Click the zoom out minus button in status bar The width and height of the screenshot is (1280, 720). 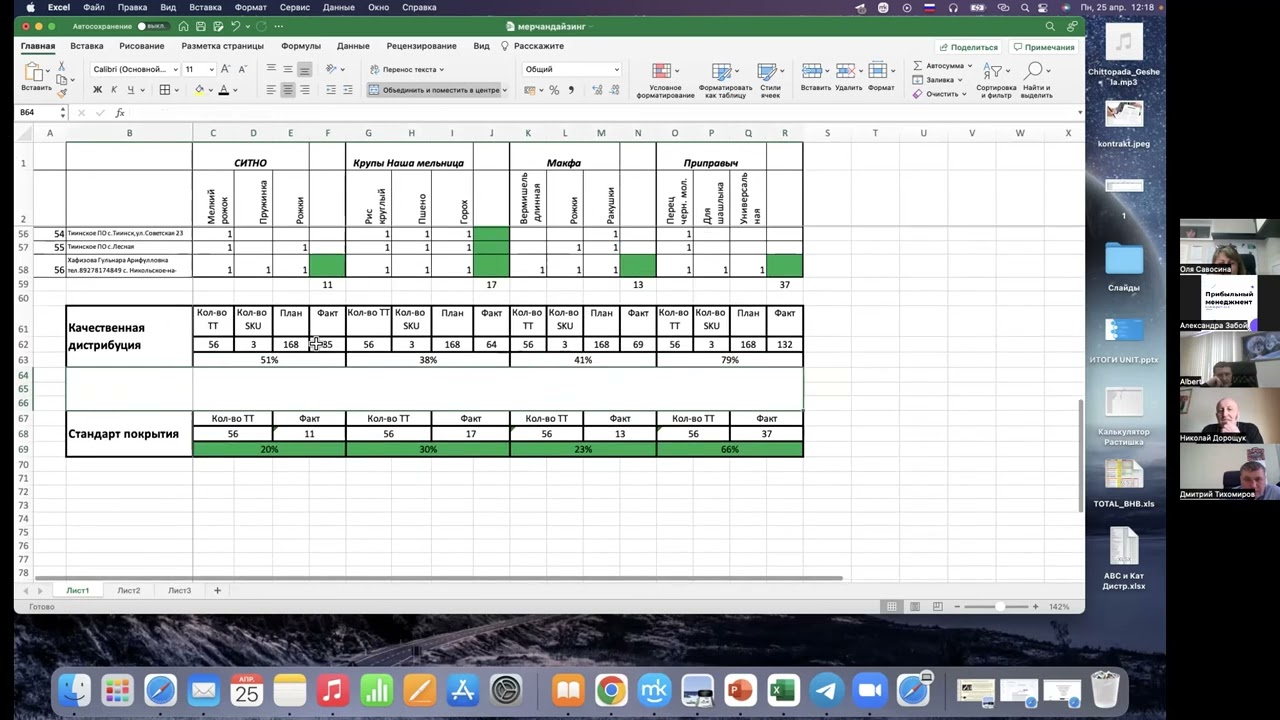[x=957, y=607]
